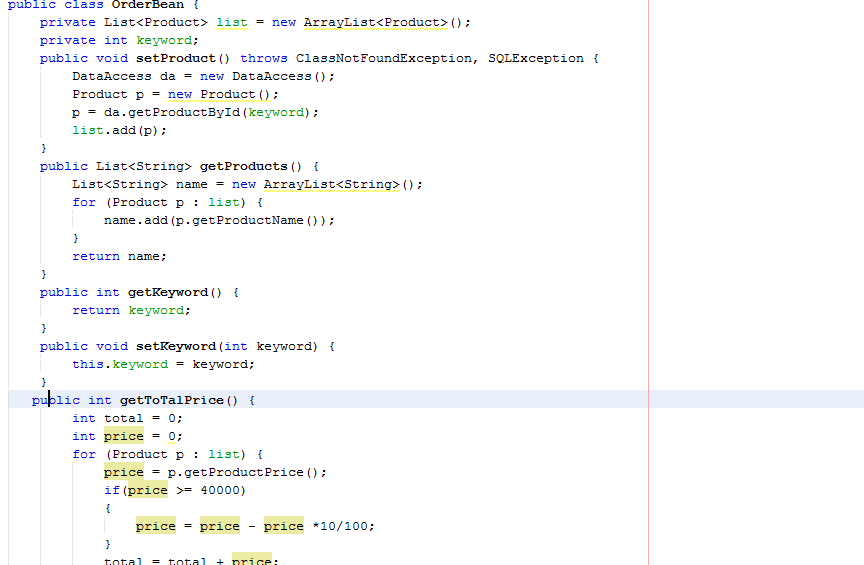
Task: Click the red right-margin guide line
Action: tap(649, 282)
